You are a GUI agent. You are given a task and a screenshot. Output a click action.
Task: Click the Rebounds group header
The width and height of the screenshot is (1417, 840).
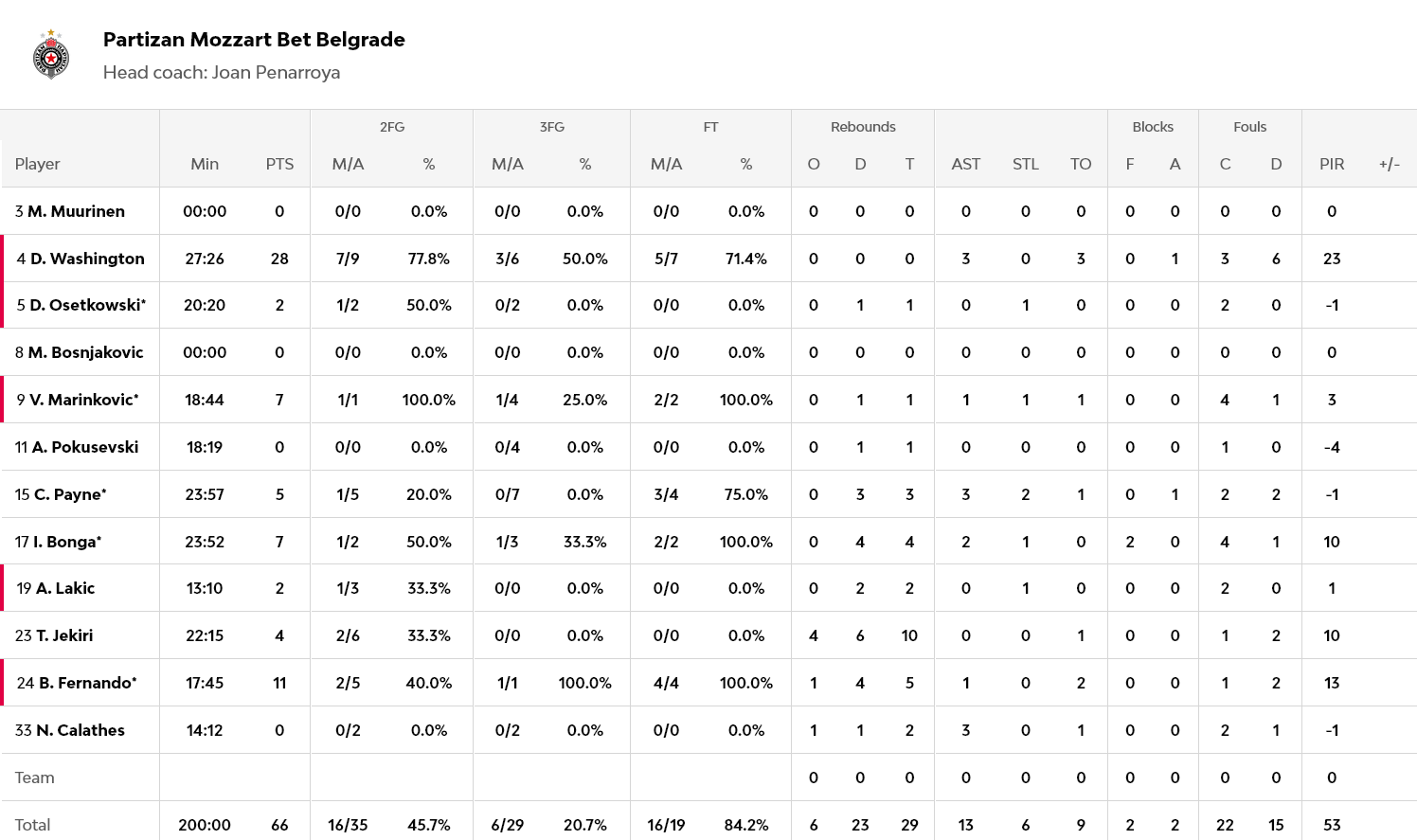pos(863,127)
